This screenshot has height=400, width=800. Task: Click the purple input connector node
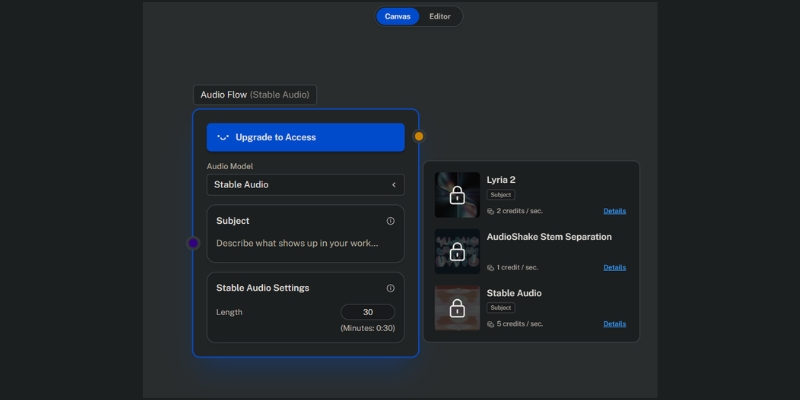pyautogui.click(x=193, y=243)
